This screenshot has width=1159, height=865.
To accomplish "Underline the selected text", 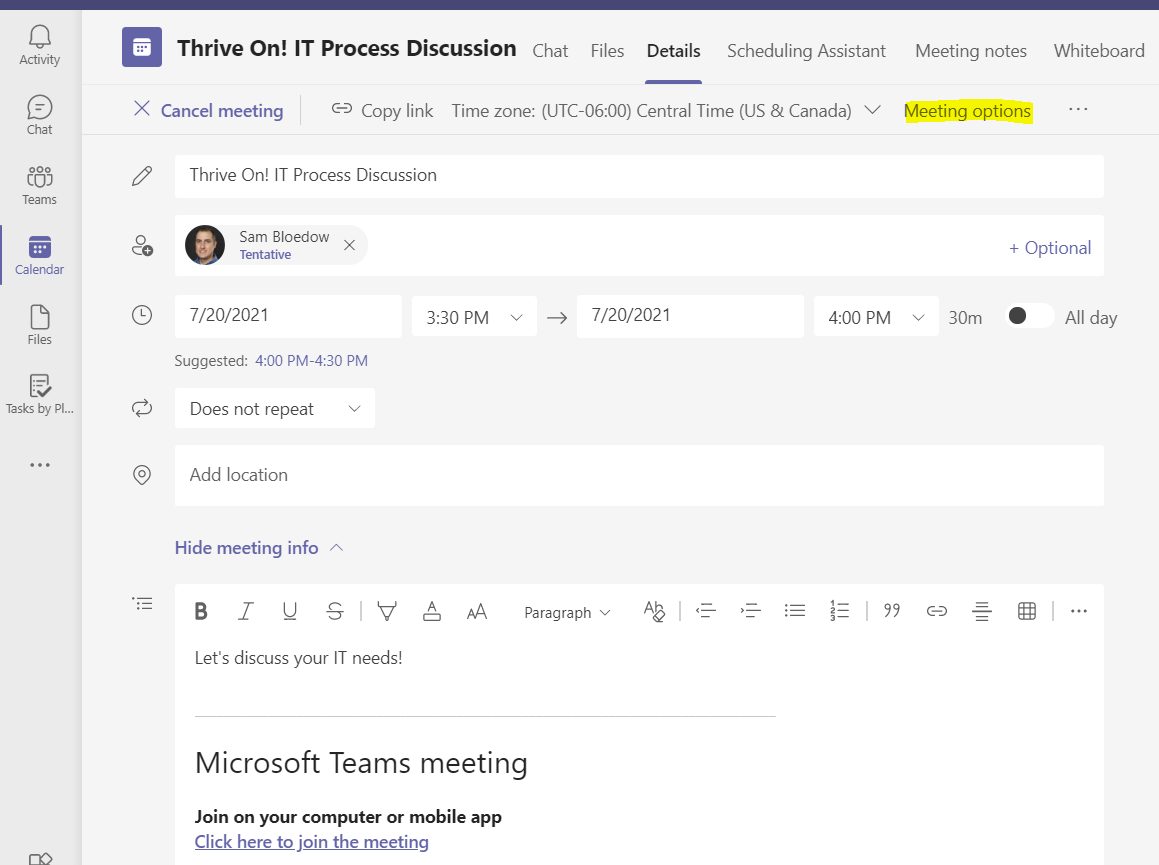I will 290,611.
